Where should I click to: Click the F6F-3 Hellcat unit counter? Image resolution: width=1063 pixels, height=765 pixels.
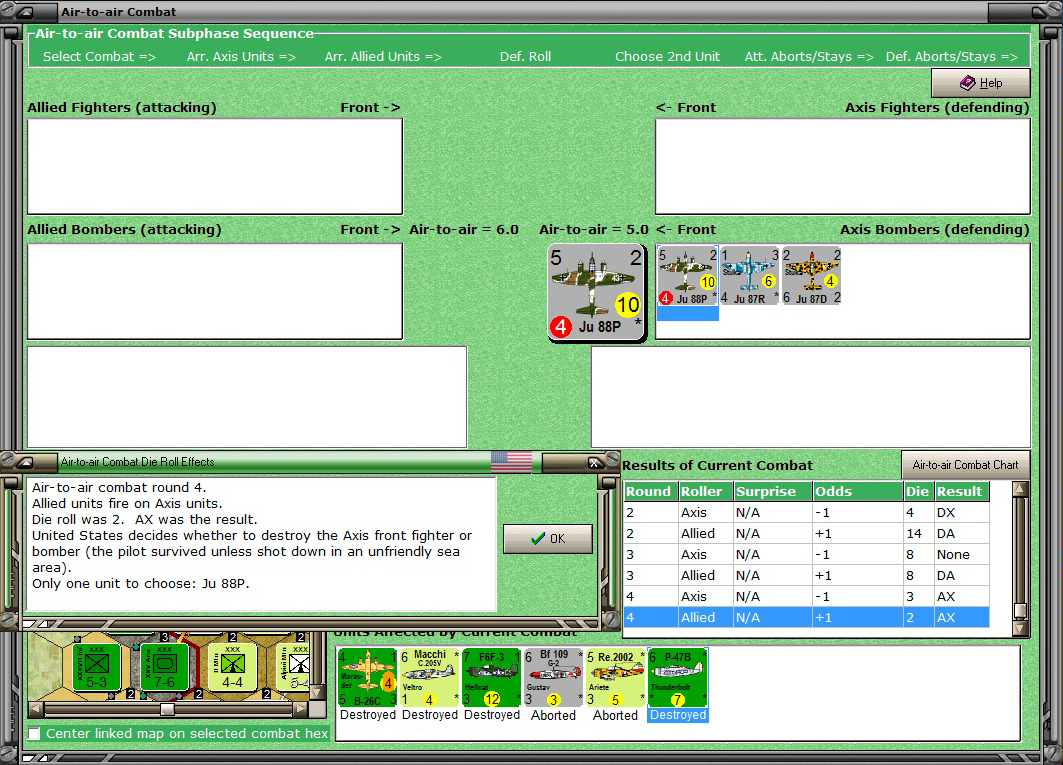tap(492, 678)
